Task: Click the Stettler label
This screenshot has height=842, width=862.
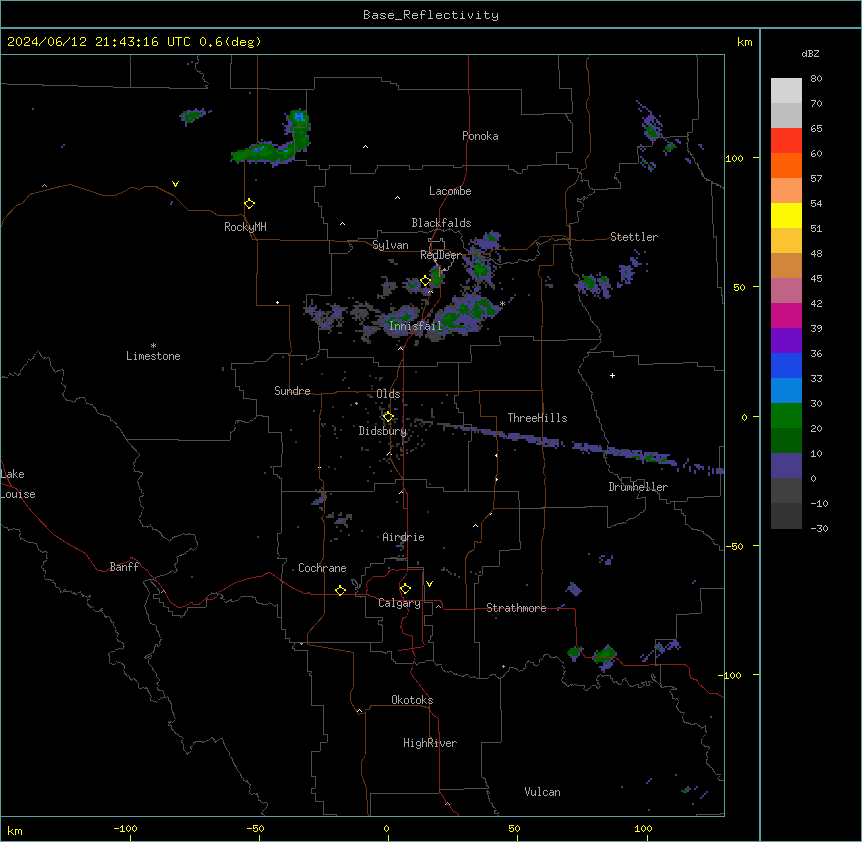Action: 634,237
